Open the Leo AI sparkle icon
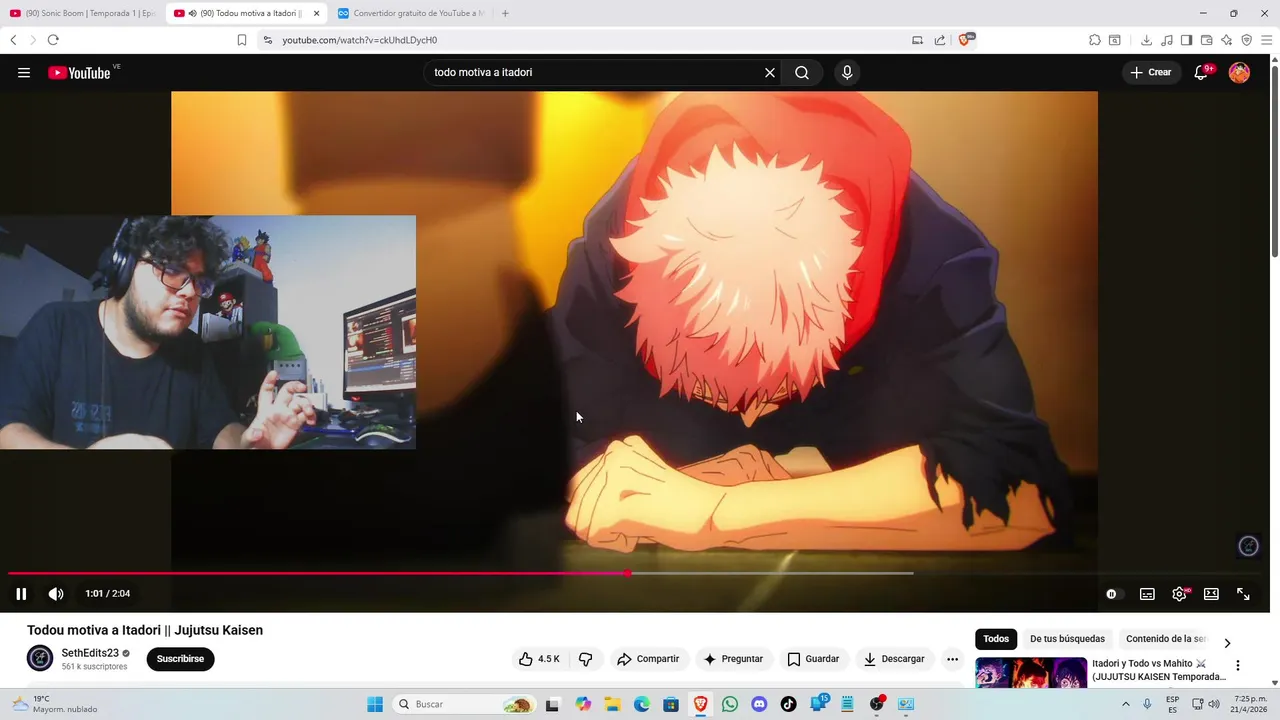The height and width of the screenshot is (720, 1280). [1226, 40]
